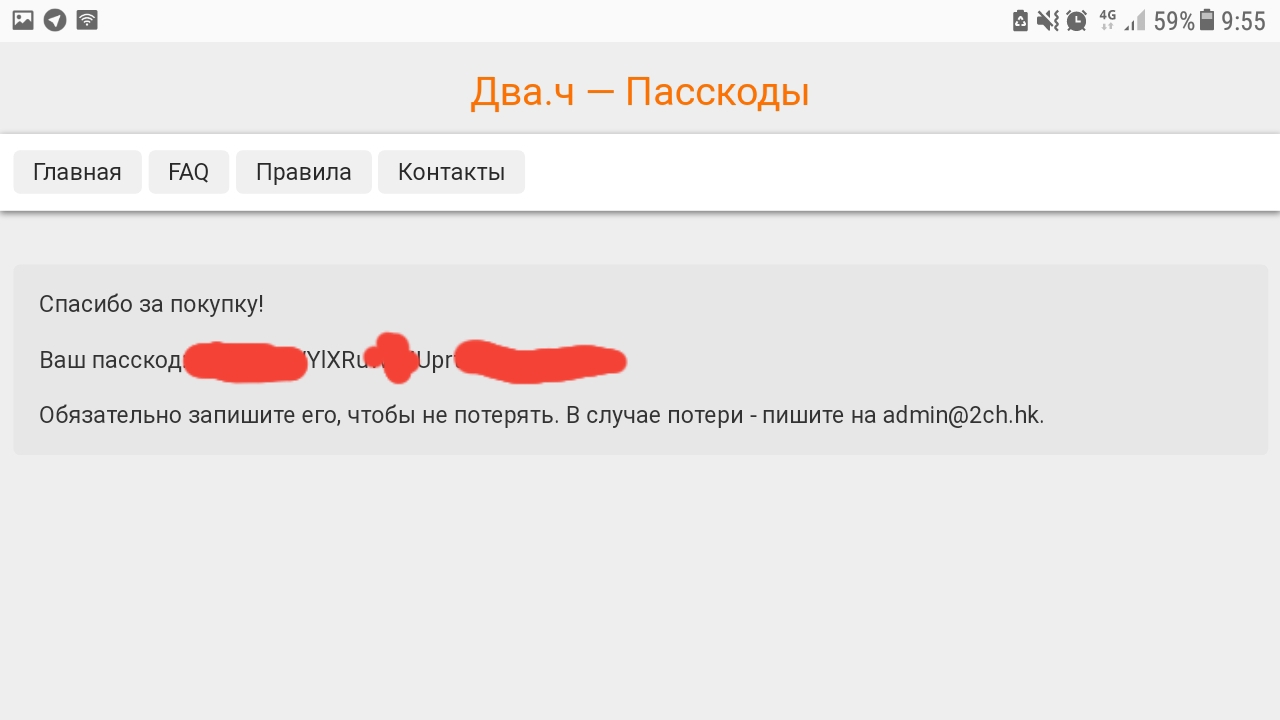This screenshot has width=1280, height=720.
Task: Tap the Wi-Fi notification icon in status bar
Action: [x=87, y=20]
